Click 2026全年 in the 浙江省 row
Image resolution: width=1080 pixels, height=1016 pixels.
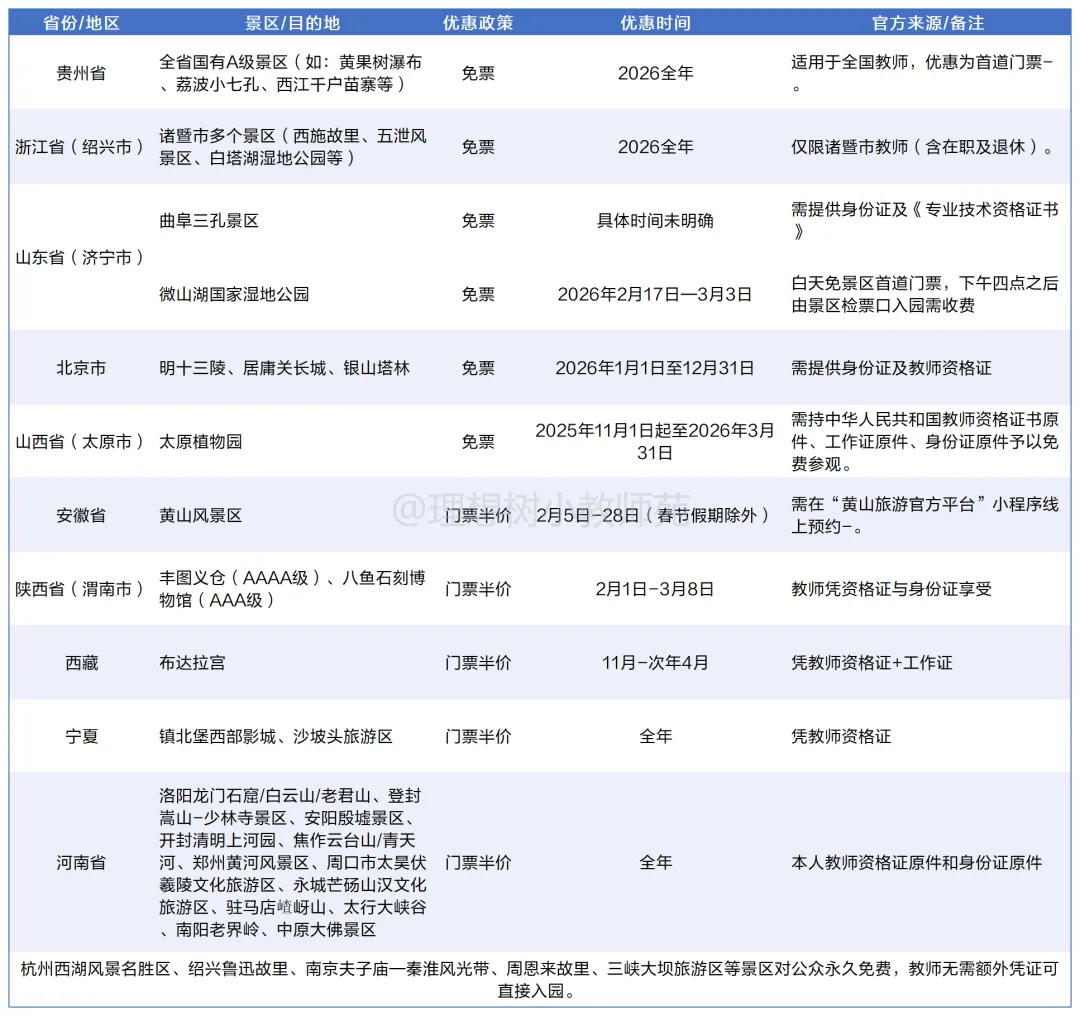(655, 147)
